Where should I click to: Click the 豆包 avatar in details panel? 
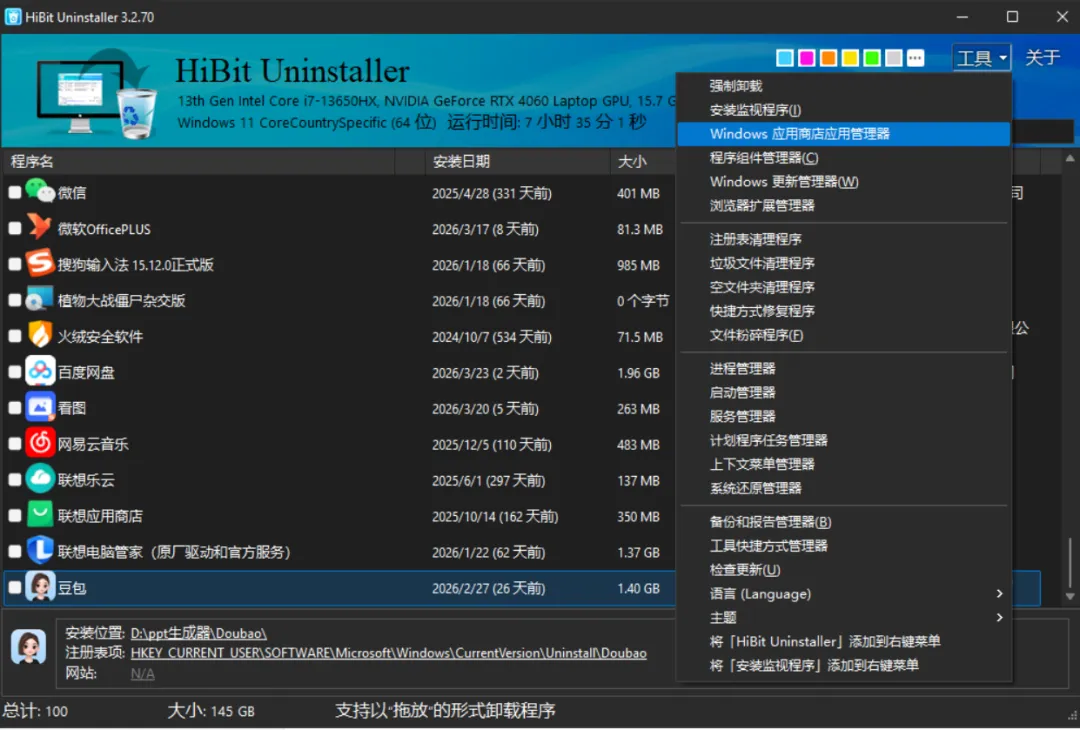28,647
